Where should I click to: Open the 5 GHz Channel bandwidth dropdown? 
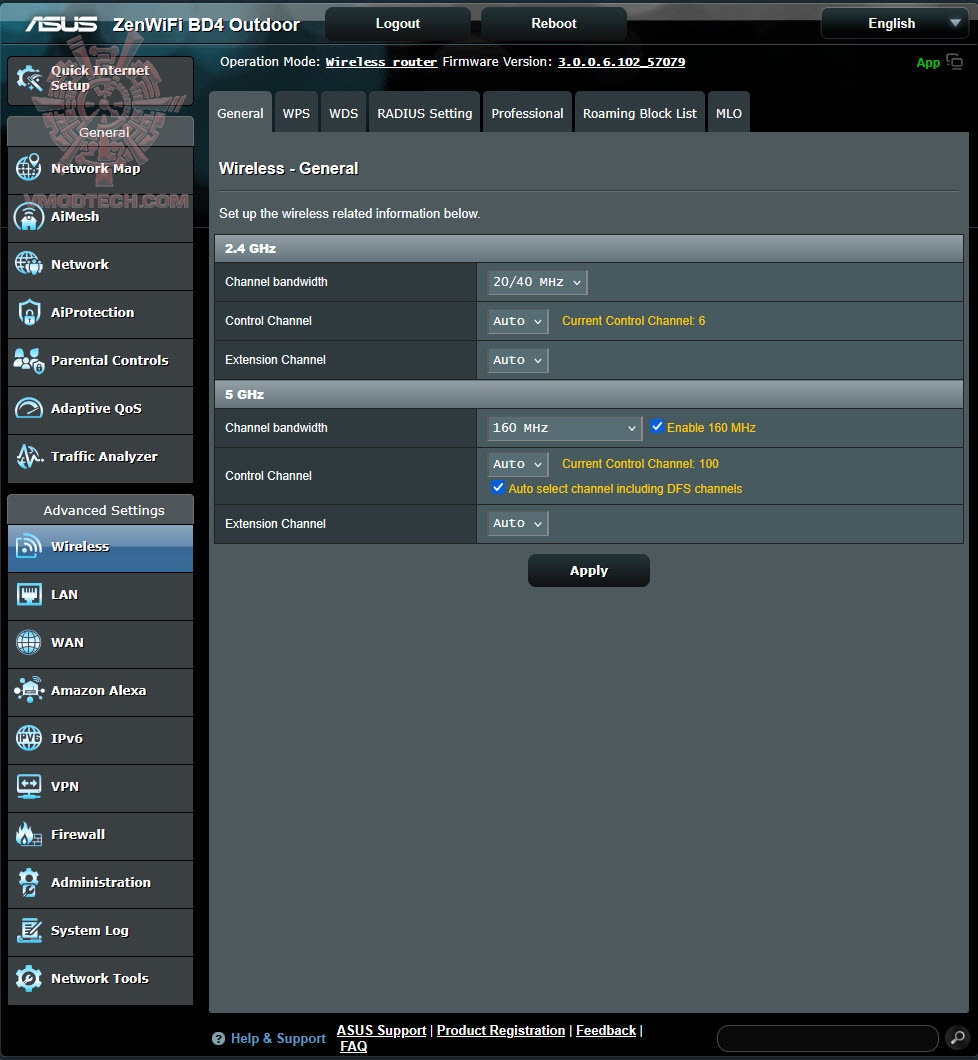pos(564,428)
